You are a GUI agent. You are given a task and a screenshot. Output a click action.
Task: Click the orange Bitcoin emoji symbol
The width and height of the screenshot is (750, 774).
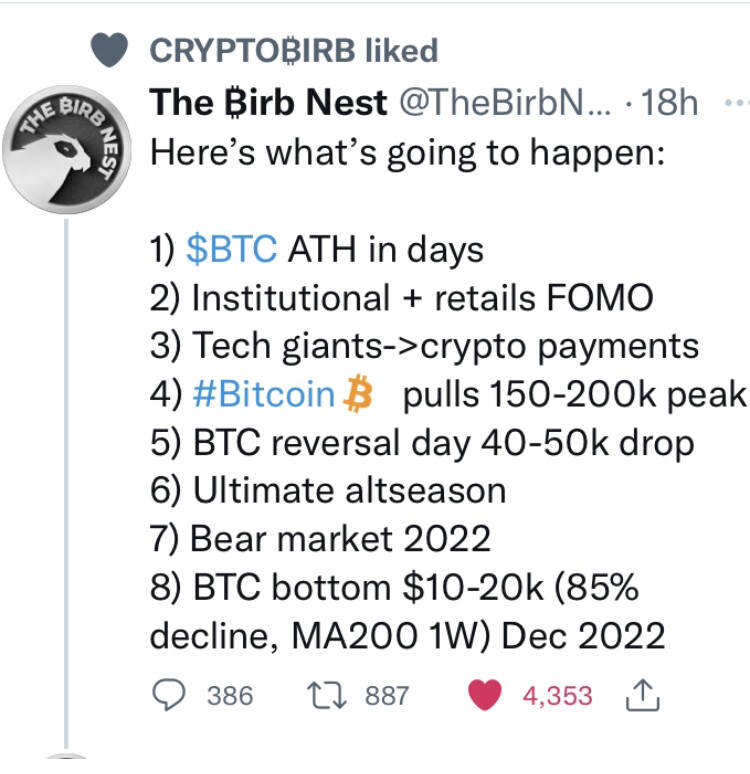click(x=357, y=395)
